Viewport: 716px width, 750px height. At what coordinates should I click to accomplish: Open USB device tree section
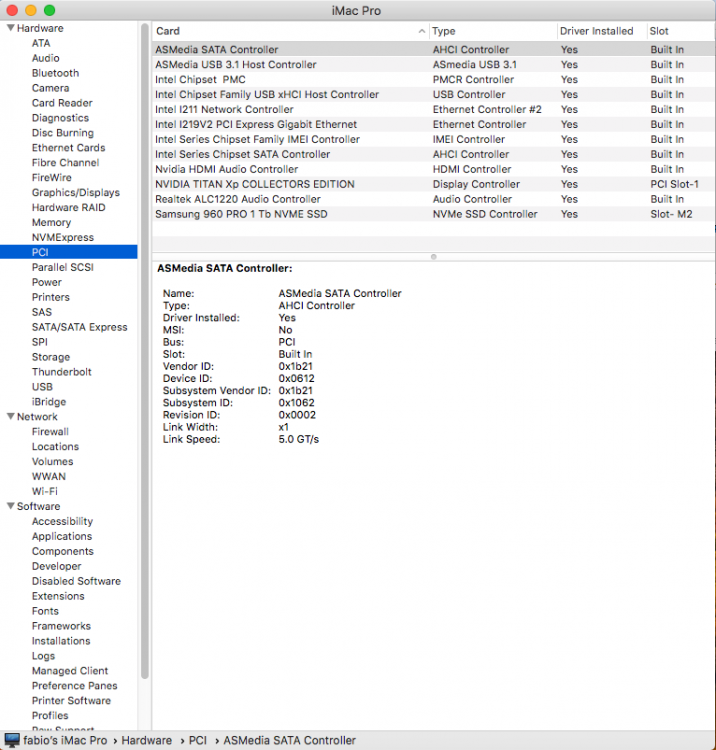pos(42,386)
